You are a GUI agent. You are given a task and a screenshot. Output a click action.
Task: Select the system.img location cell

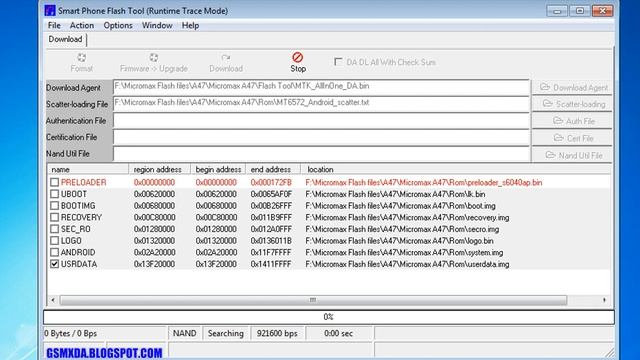pyautogui.click(x=404, y=252)
